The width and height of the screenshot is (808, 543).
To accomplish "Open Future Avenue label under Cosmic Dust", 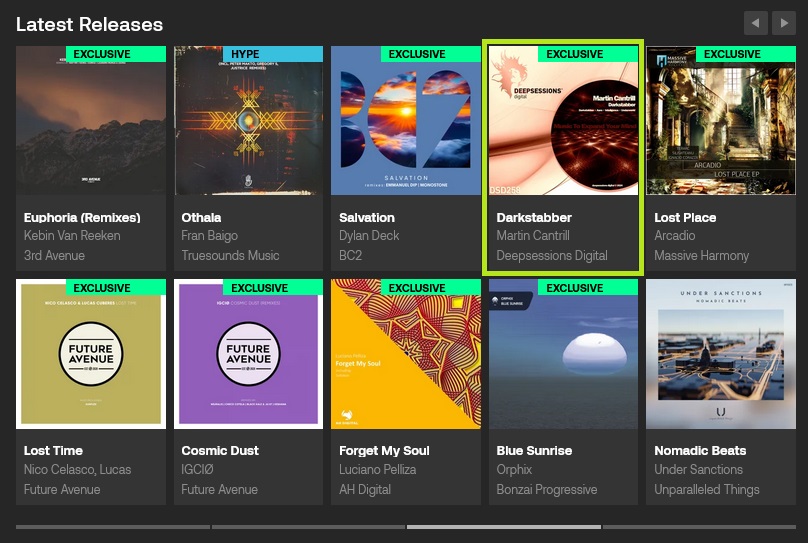I will 219,489.
